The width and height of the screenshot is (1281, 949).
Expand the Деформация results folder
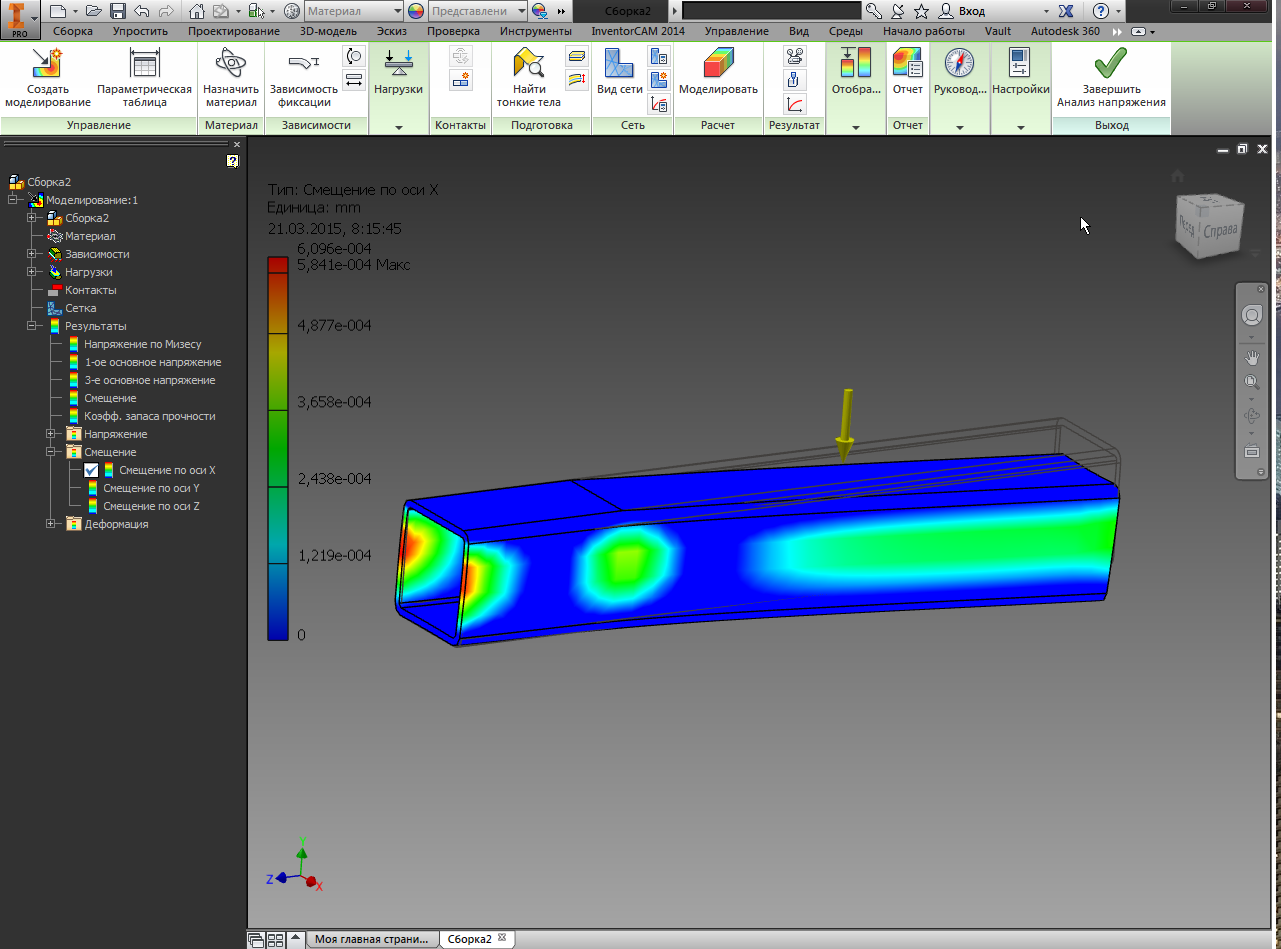coord(51,524)
